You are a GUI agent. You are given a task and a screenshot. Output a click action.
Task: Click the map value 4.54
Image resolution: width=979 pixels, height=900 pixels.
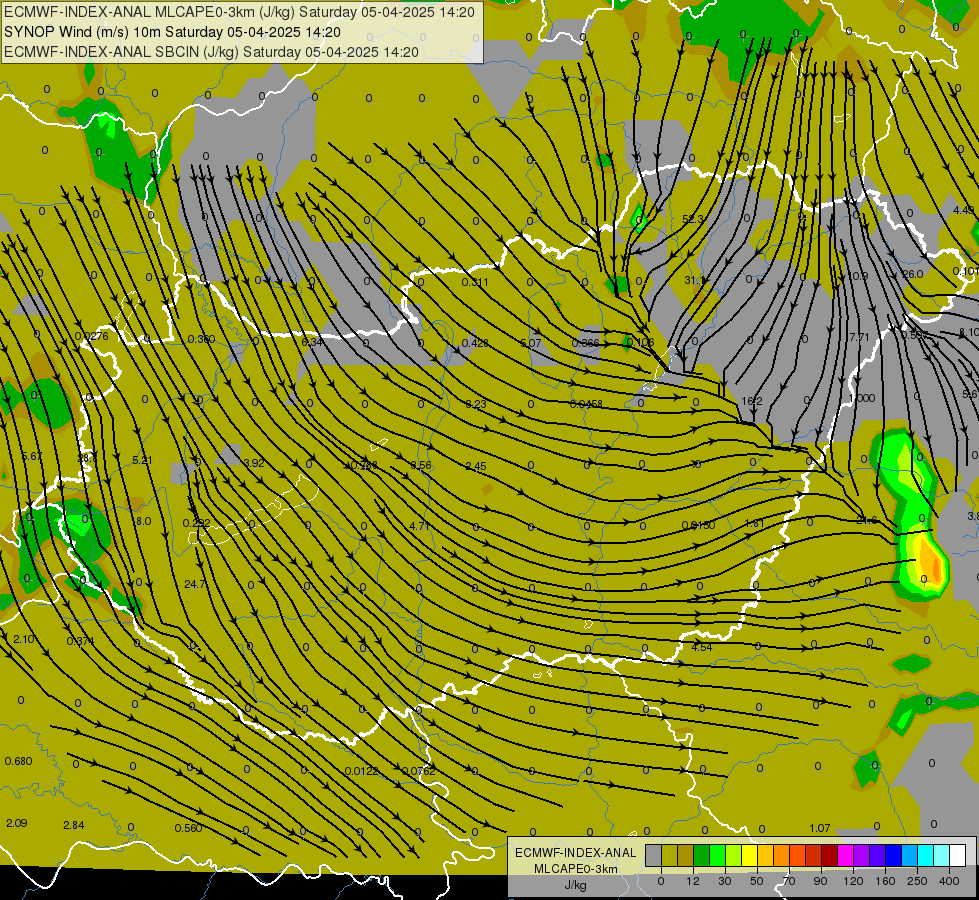point(702,647)
